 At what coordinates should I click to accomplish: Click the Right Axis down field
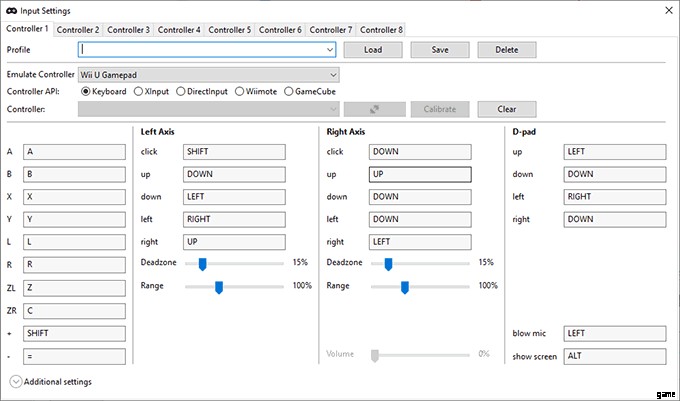420,197
